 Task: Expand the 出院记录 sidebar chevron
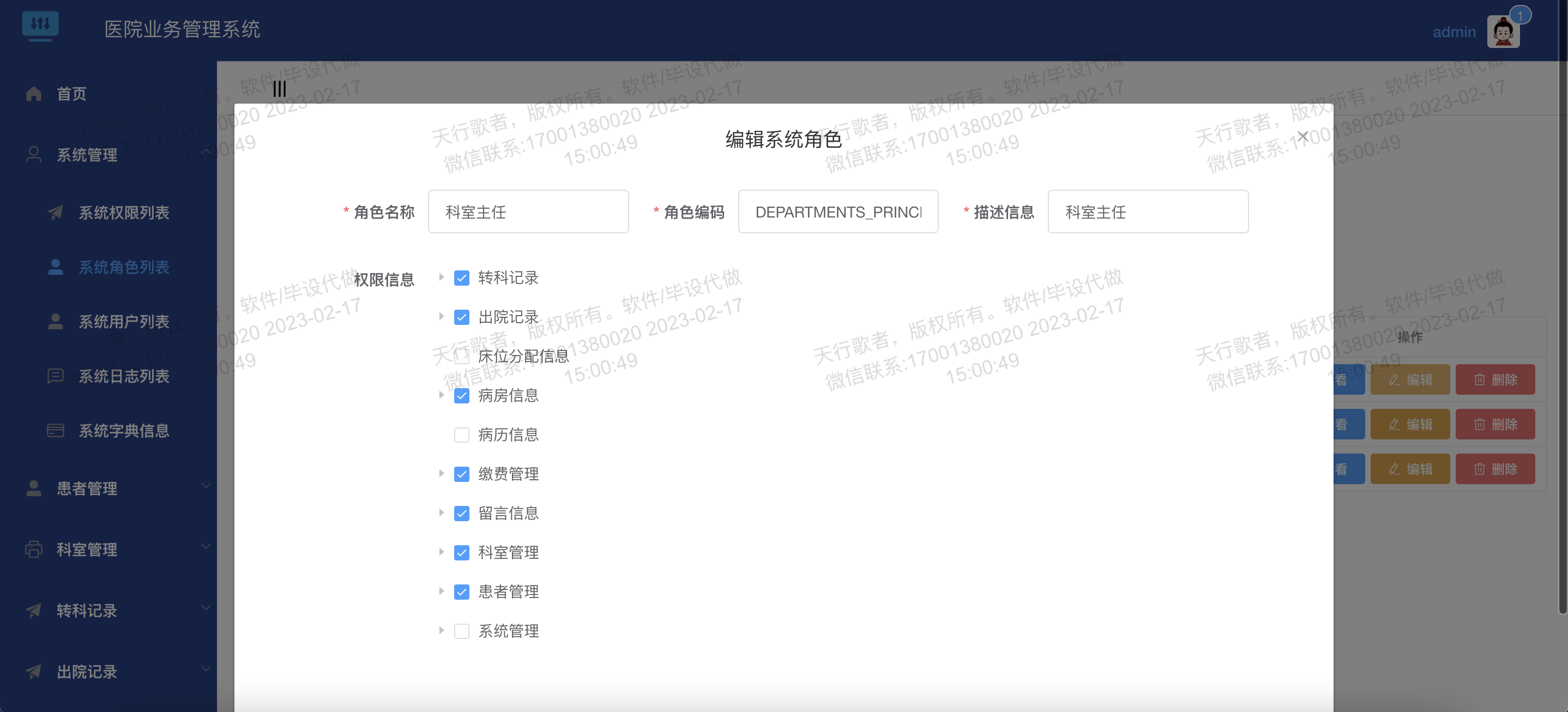pos(206,669)
